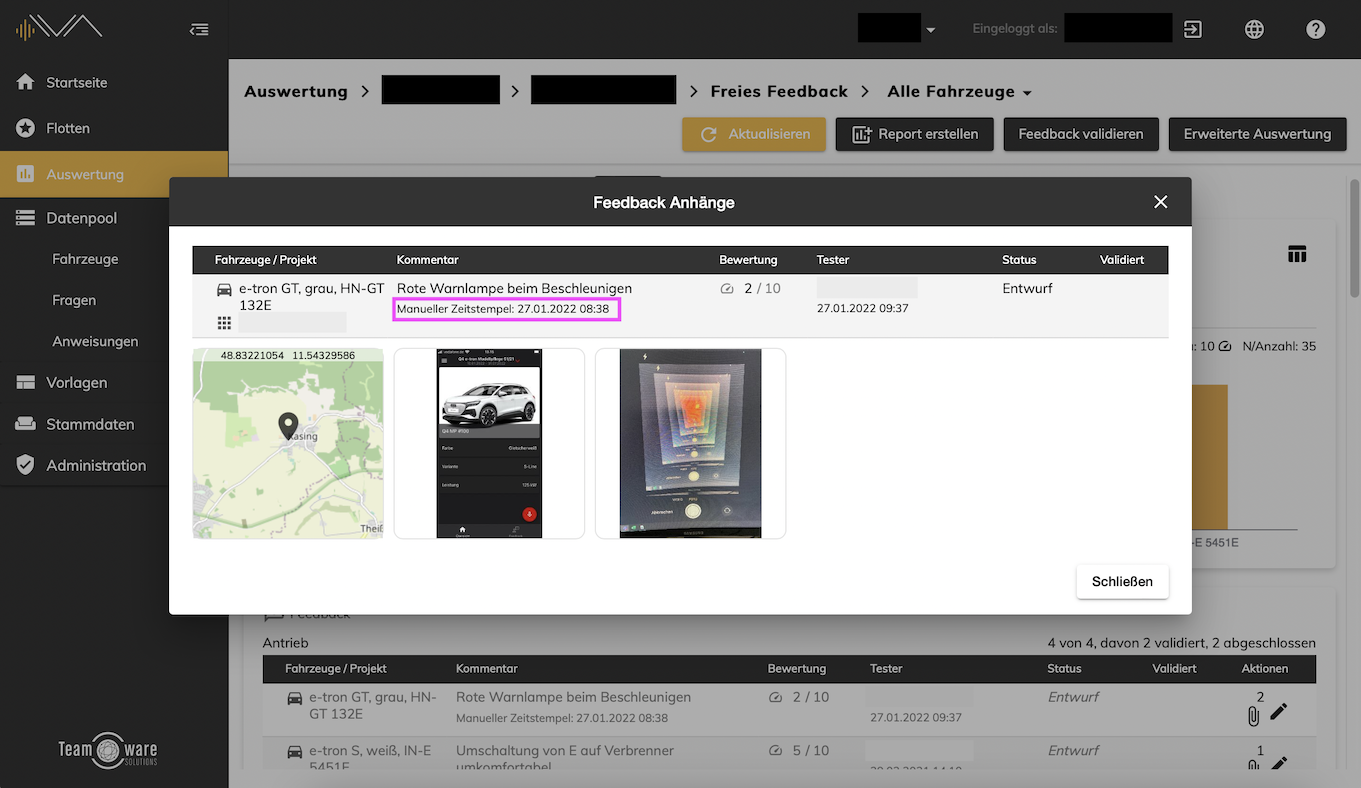
Task: Open Alle Fahrzeuge dropdown
Action: 959,91
